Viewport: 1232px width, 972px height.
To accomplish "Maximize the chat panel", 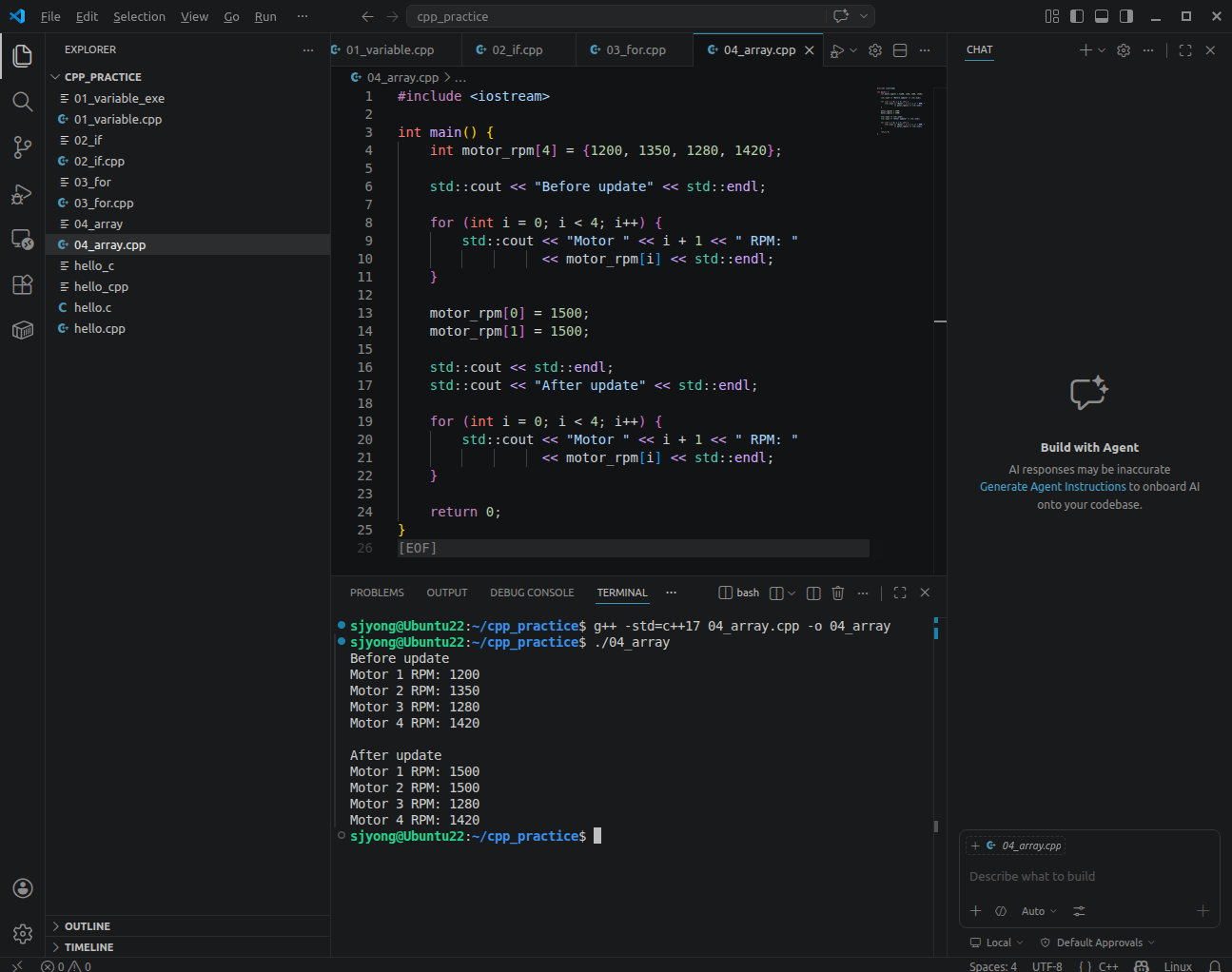I will click(1185, 49).
